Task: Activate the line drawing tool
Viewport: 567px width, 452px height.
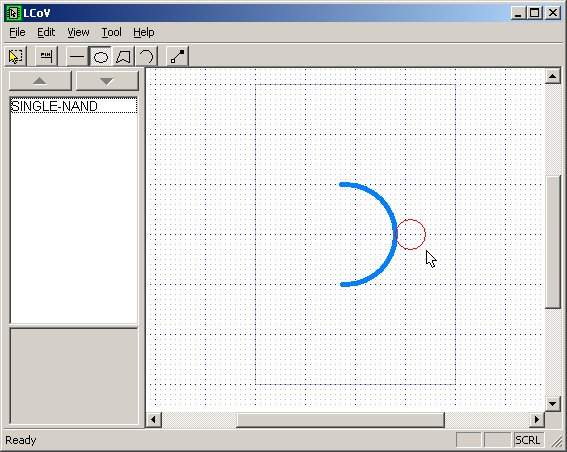Action: click(77, 56)
